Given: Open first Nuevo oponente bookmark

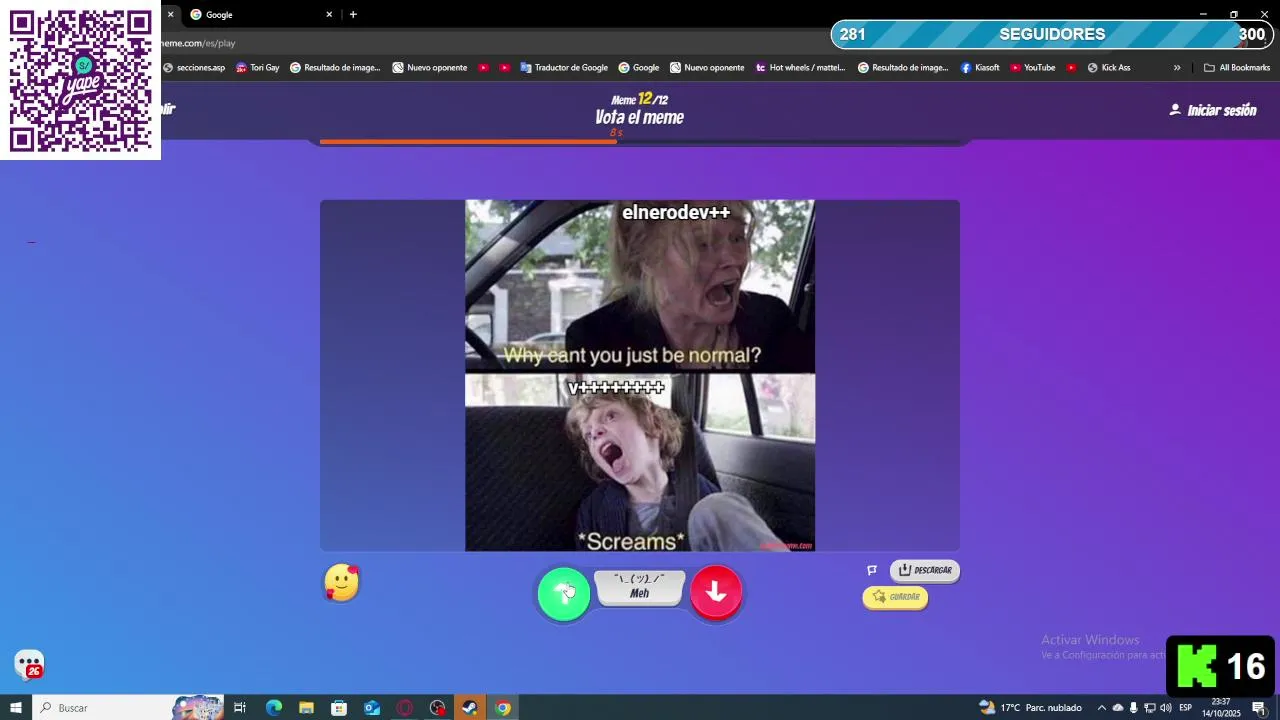Looking at the screenshot, I should pos(429,68).
